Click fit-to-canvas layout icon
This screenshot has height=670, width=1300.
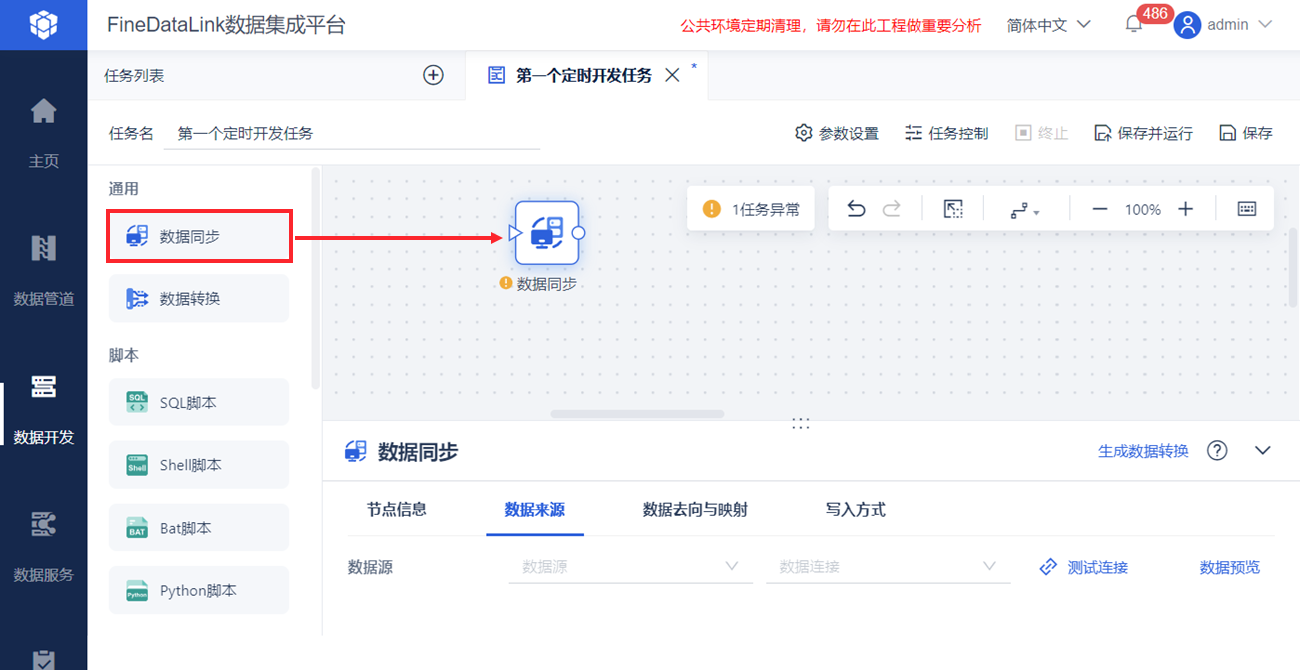[953, 209]
